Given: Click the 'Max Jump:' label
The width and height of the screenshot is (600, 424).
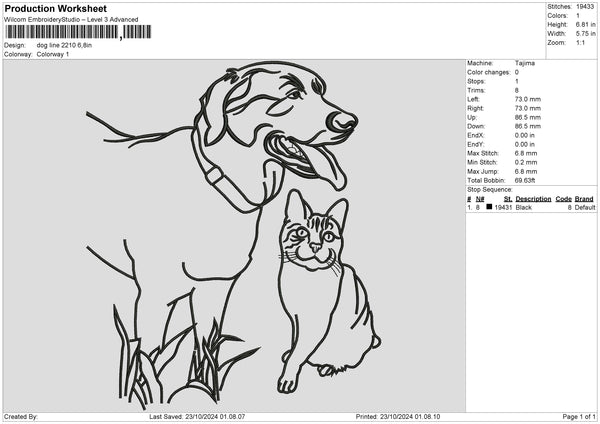Looking at the screenshot, I should [483, 171].
